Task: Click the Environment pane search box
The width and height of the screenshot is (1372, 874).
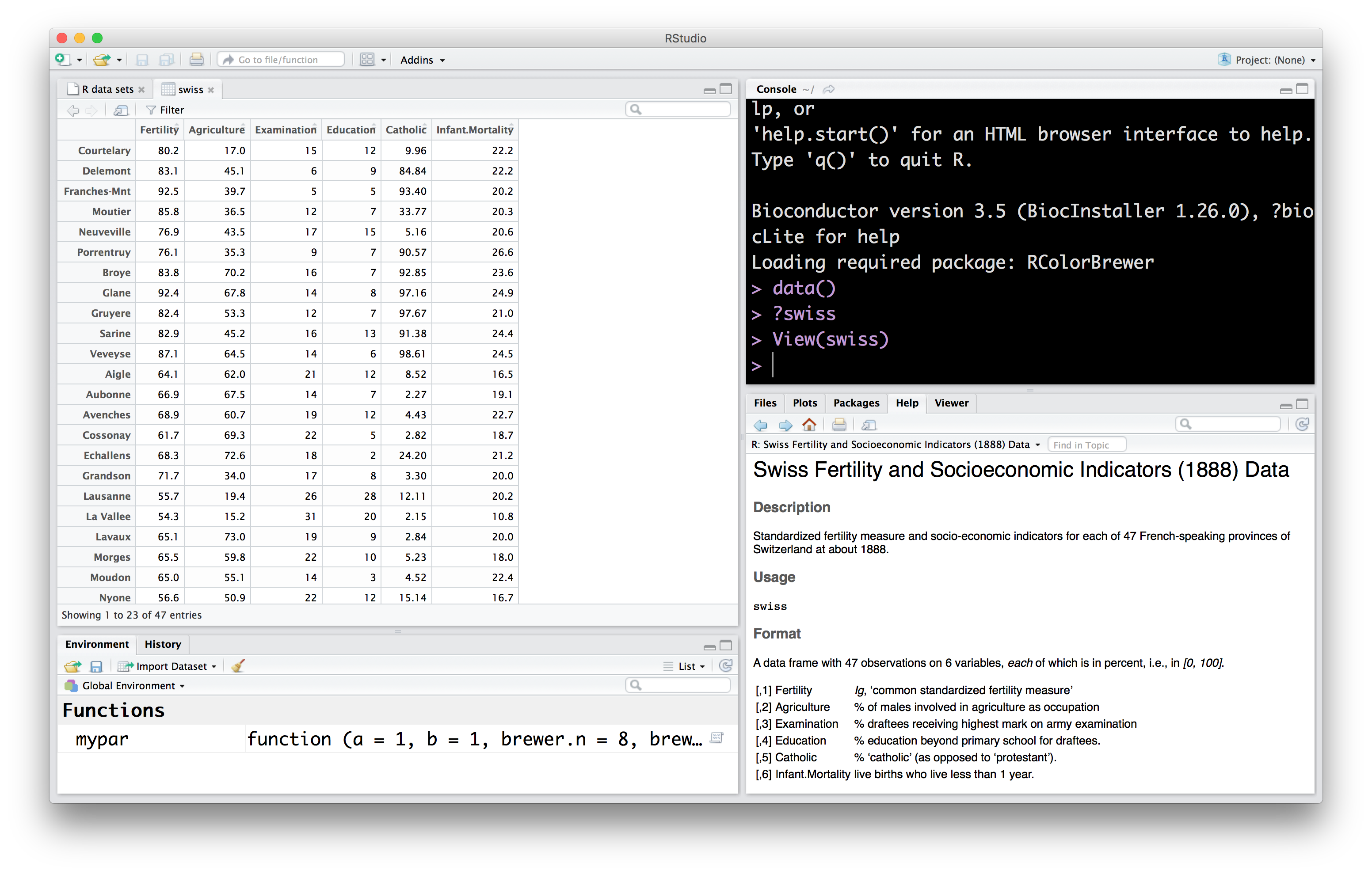Action: tap(678, 685)
